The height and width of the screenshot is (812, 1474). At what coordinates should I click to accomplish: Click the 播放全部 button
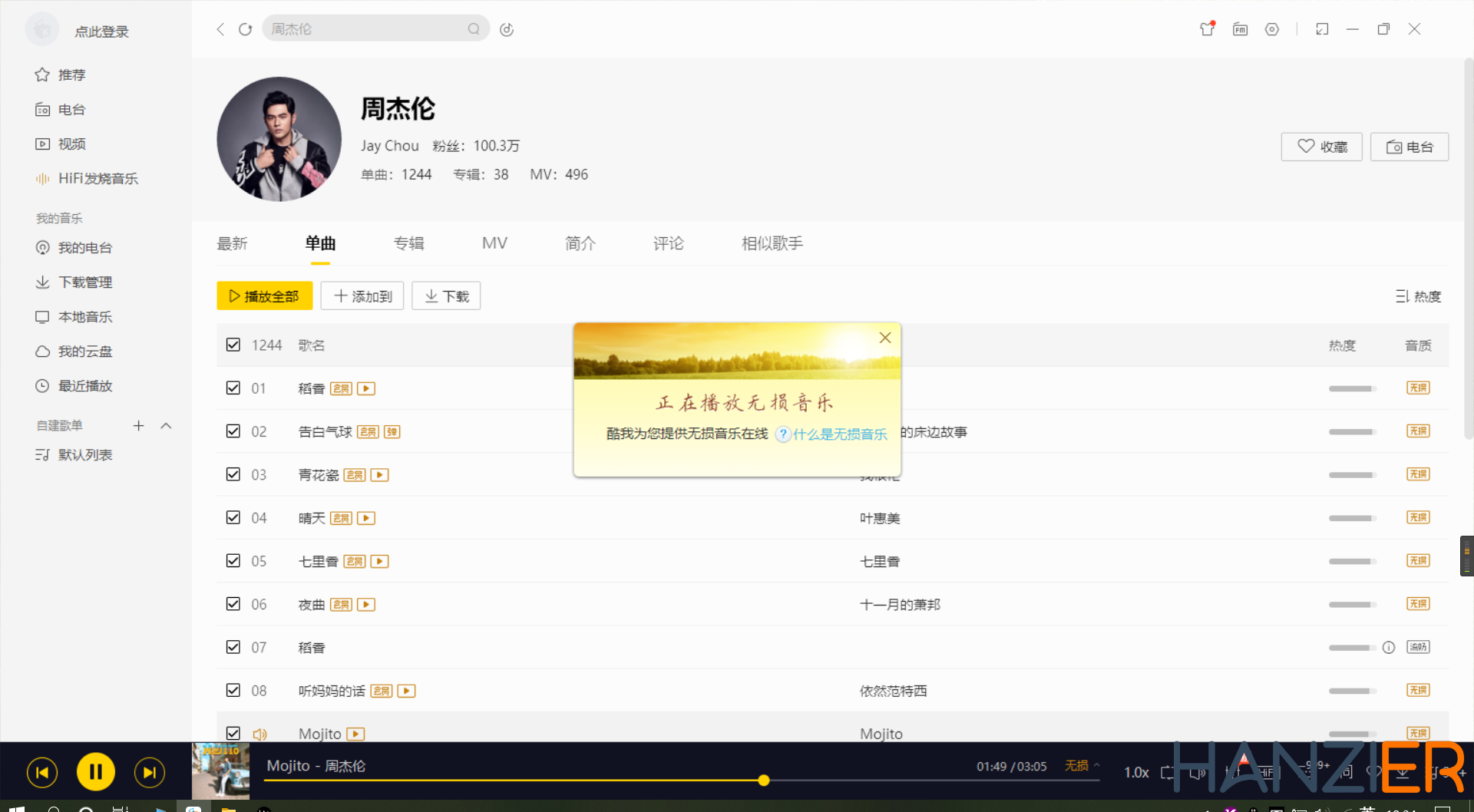(x=264, y=296)
